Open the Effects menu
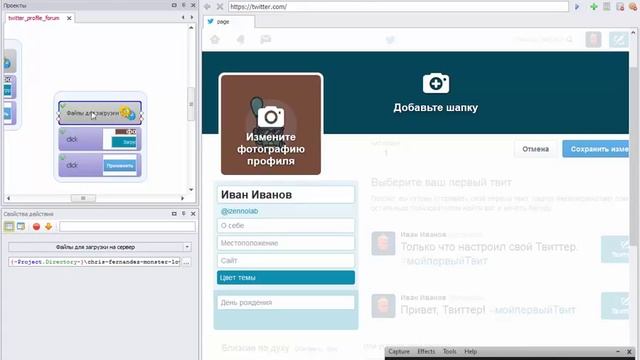 pos(426,351)
